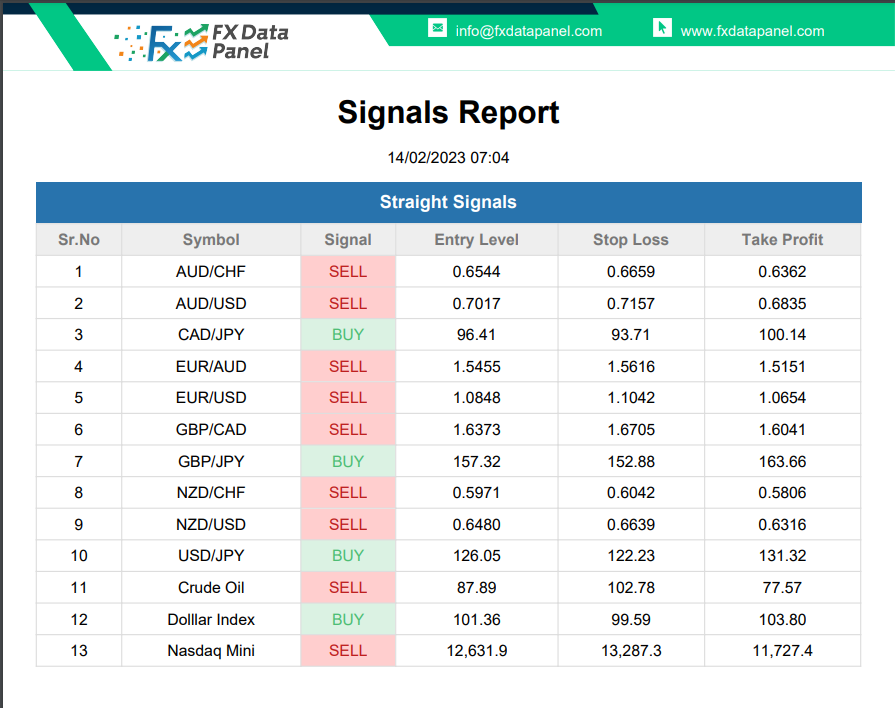The image size is (895, 708).
Task: Click the Nasdaq Mini symbol cell
Action: [211, 651]
